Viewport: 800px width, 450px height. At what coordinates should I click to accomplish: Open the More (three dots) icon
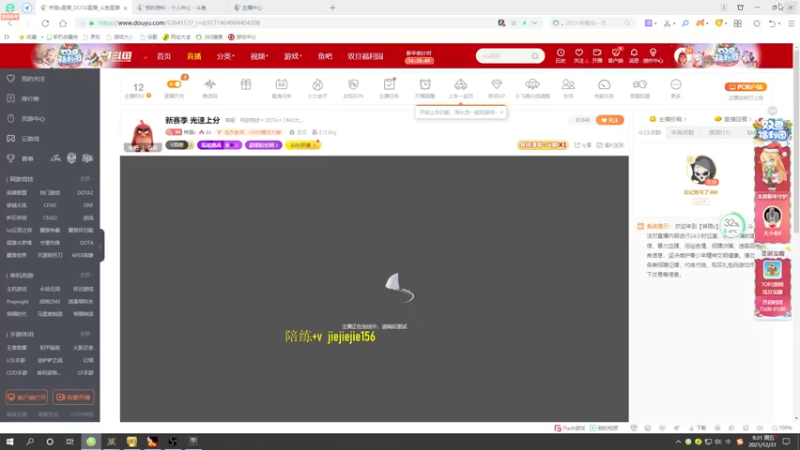pos(676,84)
